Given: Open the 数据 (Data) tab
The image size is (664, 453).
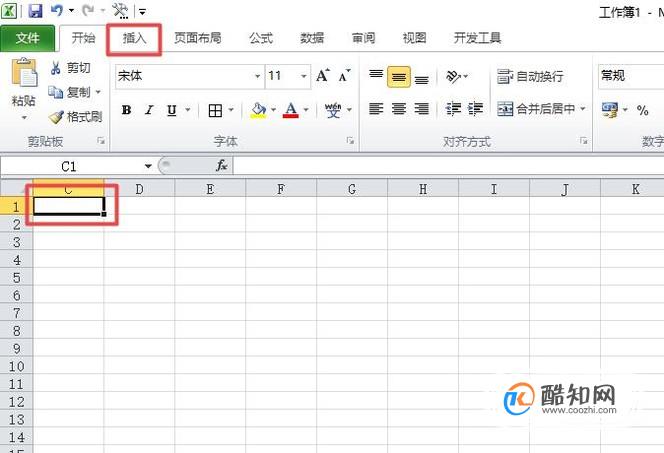Looking at the screenshot, I should click(x=312, y=38).
